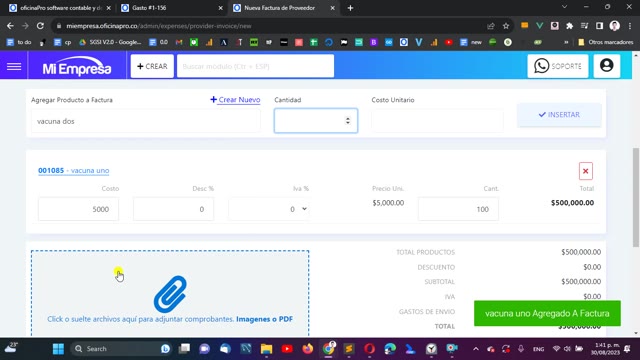Click the paperclip attachment icon
Image resolution: width=640 pixels, height=360 pixels.
pos(170,294)
